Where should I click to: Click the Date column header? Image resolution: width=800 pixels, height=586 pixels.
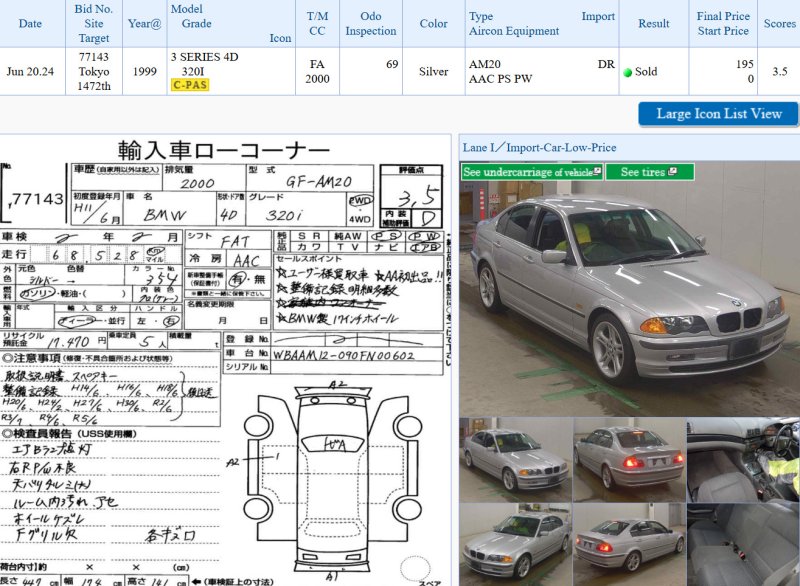pyautogui.click(x=30, y=23)
